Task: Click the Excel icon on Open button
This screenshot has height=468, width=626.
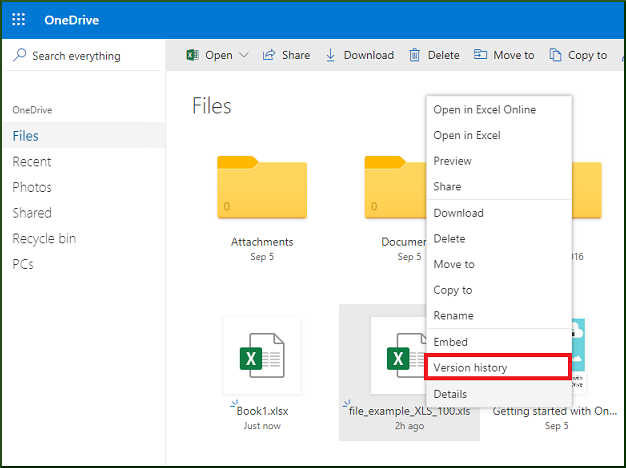Action: click(192, 55)
